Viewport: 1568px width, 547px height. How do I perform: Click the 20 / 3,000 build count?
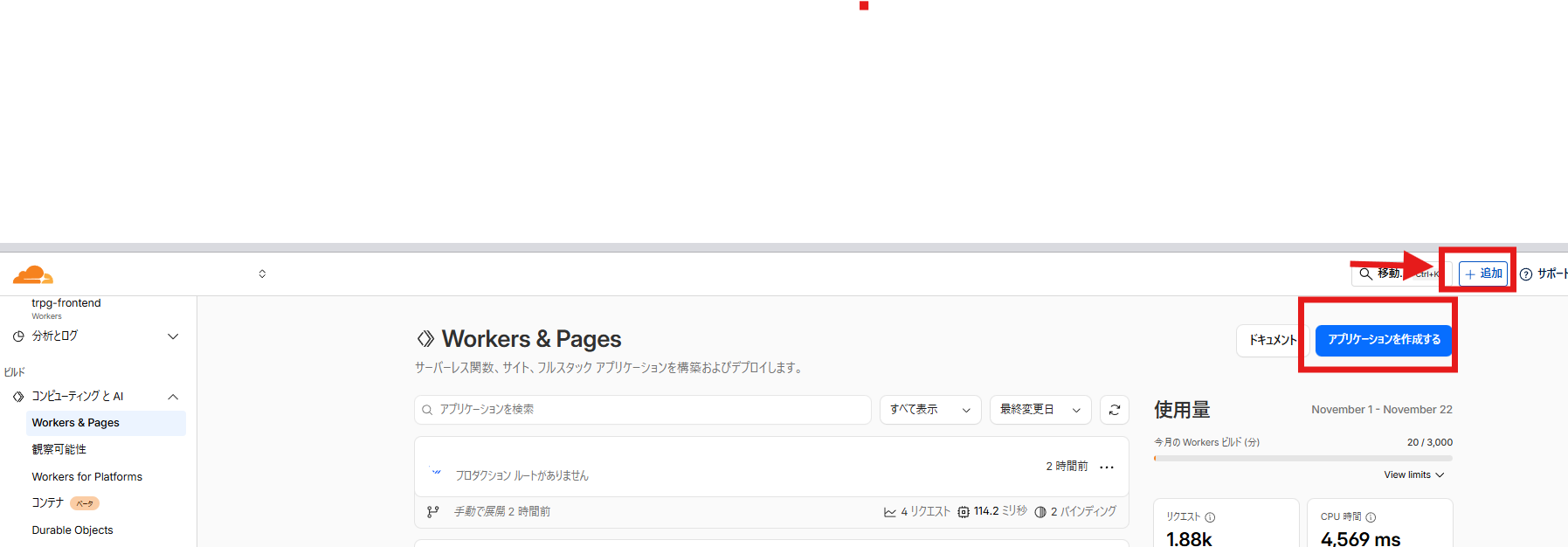1430,442
